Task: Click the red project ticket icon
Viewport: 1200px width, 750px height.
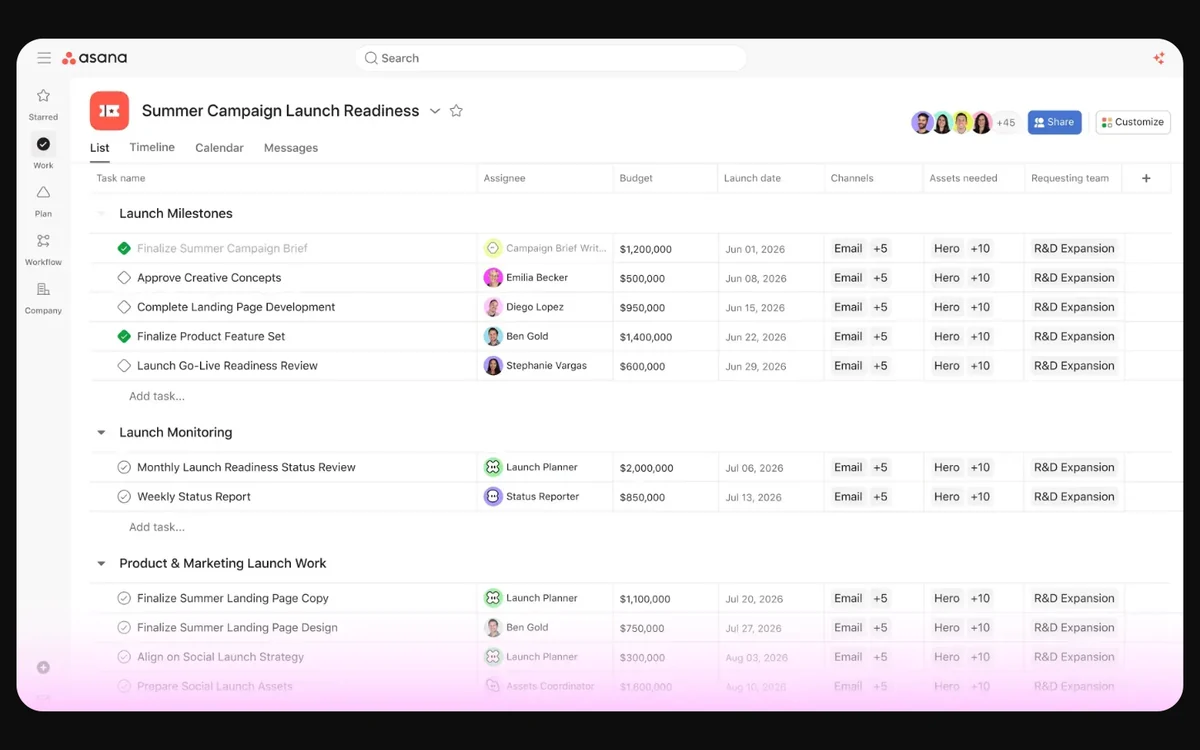Action: pyautogui.click(x=109, y=111)
